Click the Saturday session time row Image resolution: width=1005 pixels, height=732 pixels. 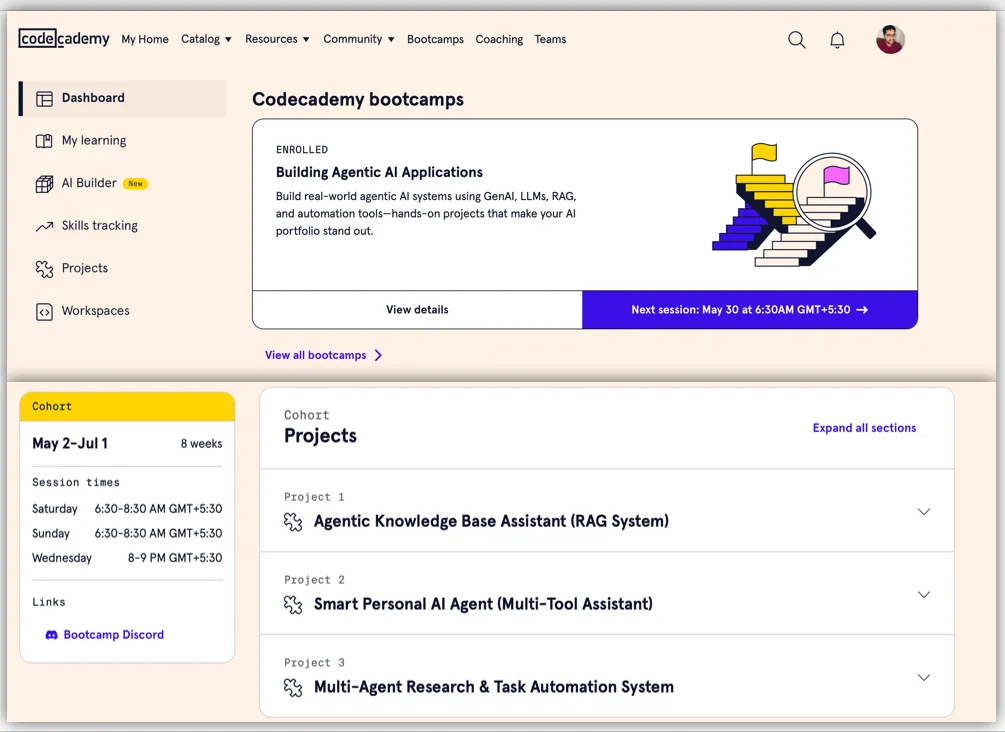pos(127,509)
